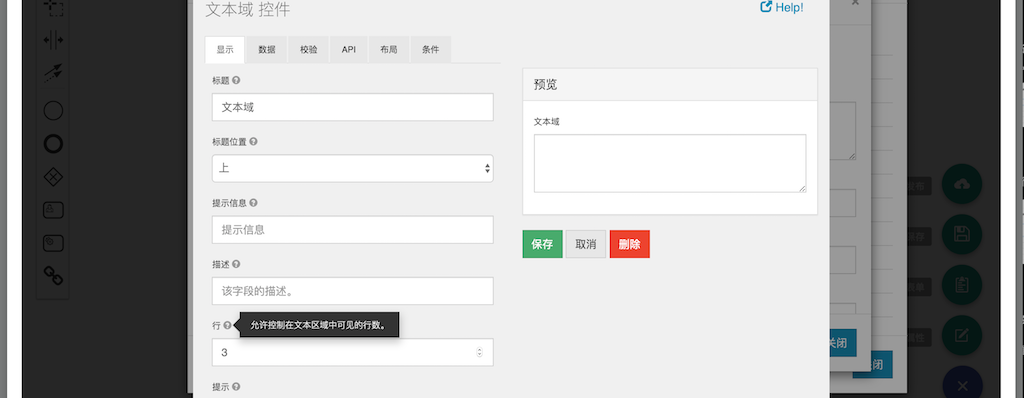Create a gateway diamond shape
The width and height of the screenshot is (1024, 398).
pyautogui.click(x=53, y=176)
